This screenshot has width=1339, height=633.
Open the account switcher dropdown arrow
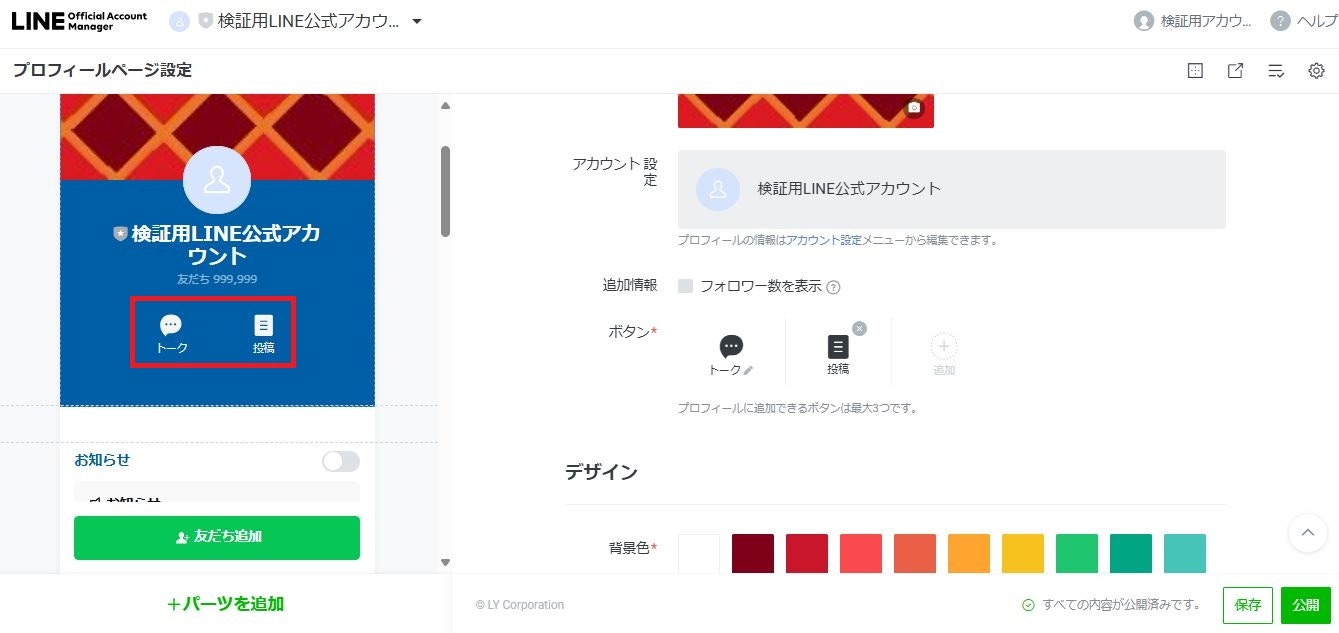point(417,22)
